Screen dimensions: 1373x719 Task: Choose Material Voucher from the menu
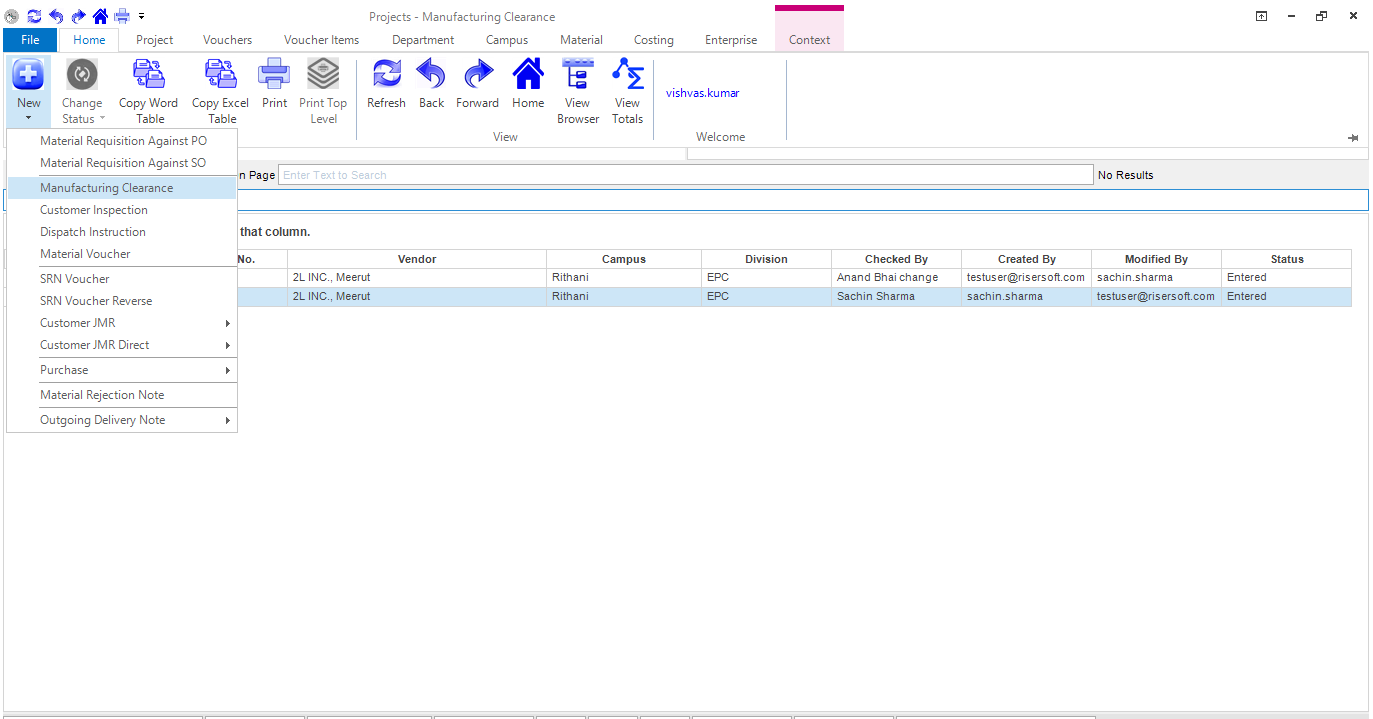(x=122, y=254)
